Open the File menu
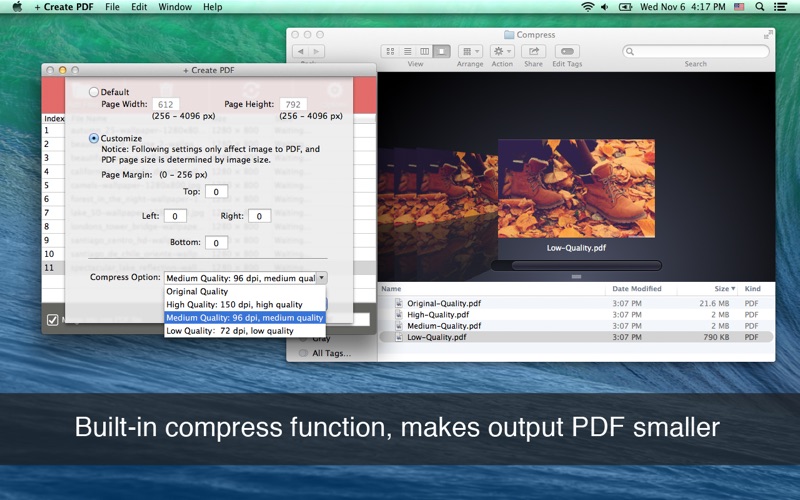800x500 pixels. (x=112, y=7)
